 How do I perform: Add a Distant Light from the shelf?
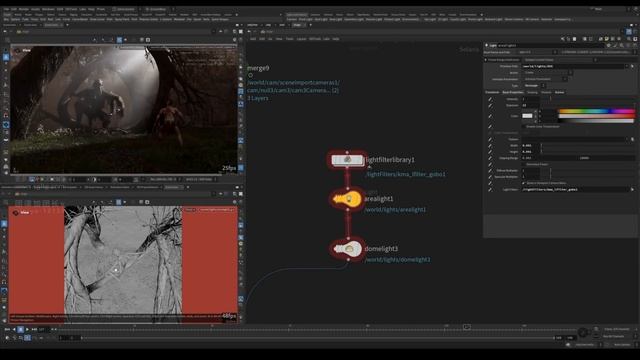(x=392, y=19)
